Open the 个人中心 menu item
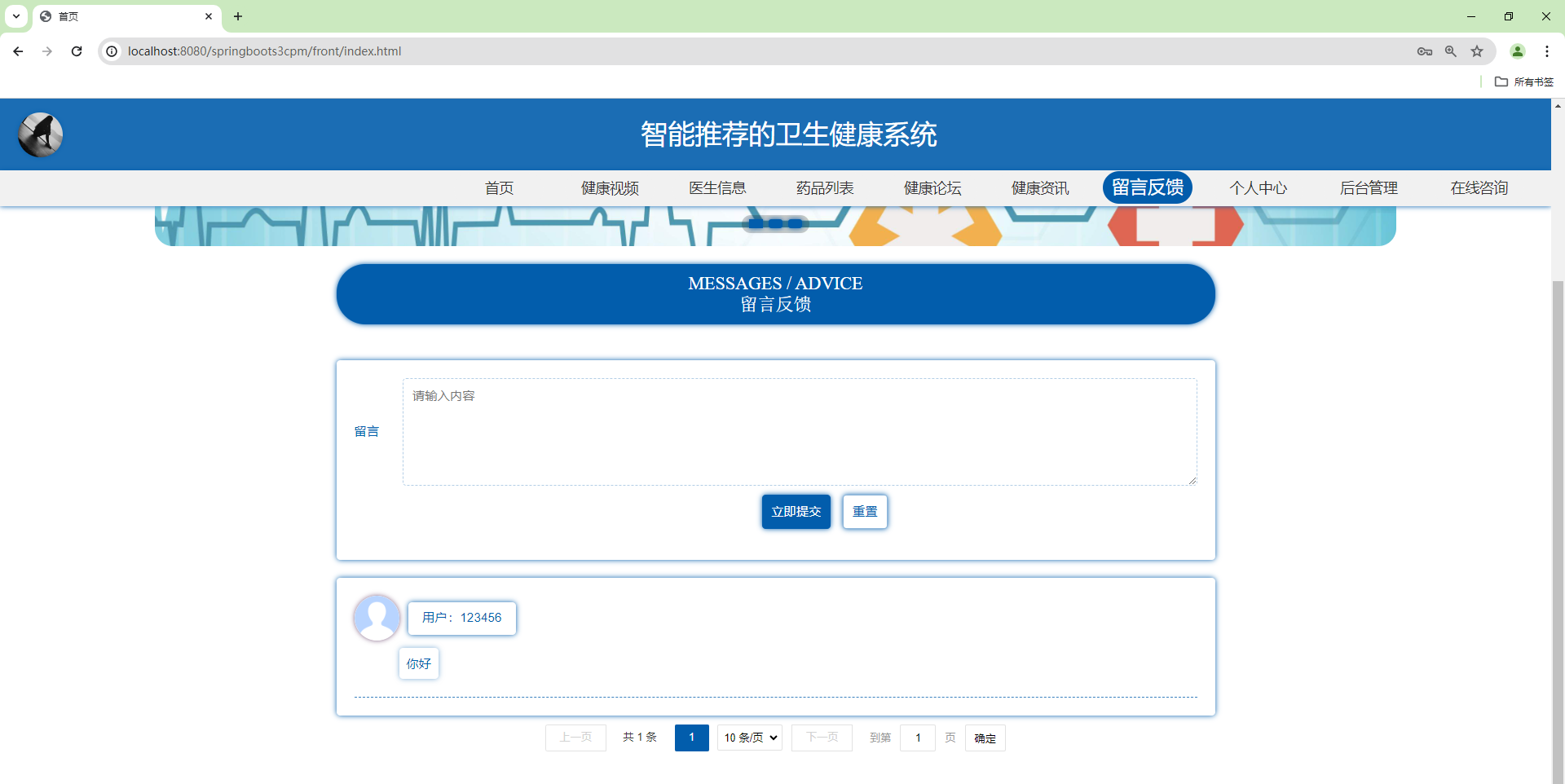 tap(1258, 187)
